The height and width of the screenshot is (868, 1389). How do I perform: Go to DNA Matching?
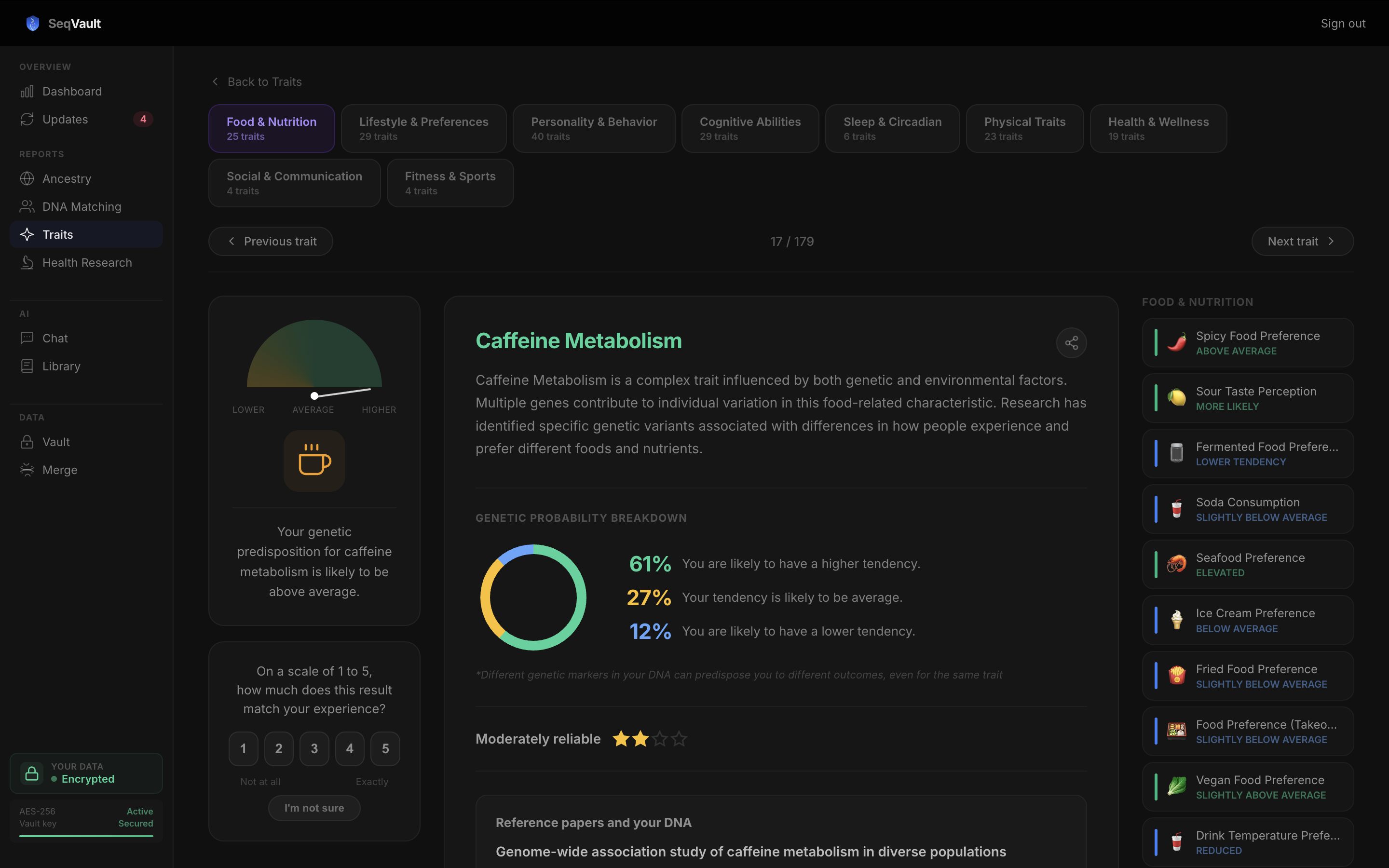click(x=82, y=207)
